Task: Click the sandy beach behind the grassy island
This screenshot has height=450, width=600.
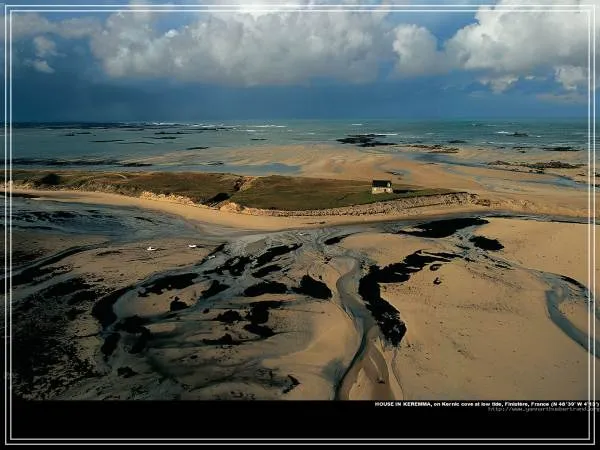Action: [x=300, y=160]
